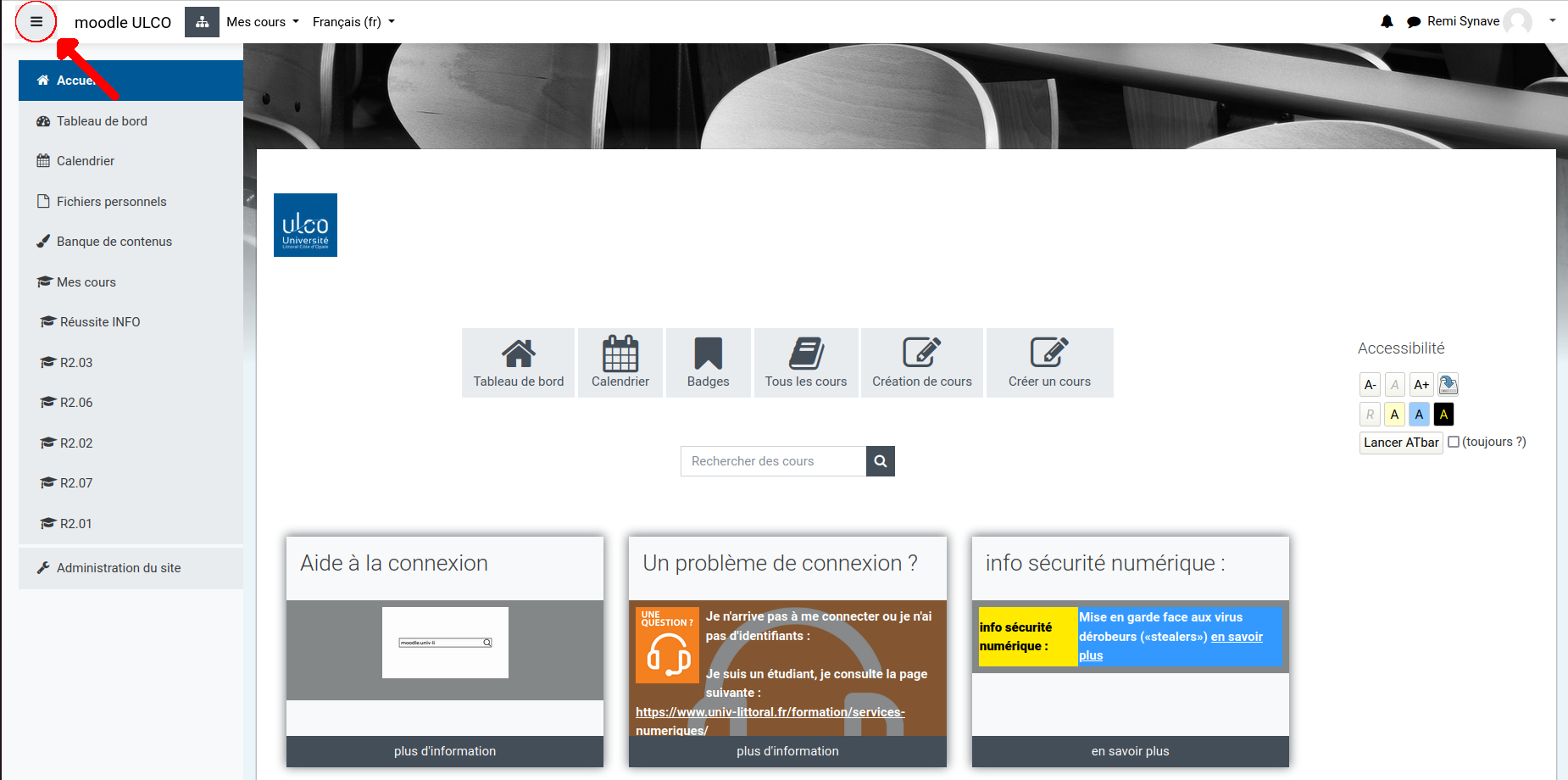Click the Badges bookmark icon tile

tap(708, 363)
